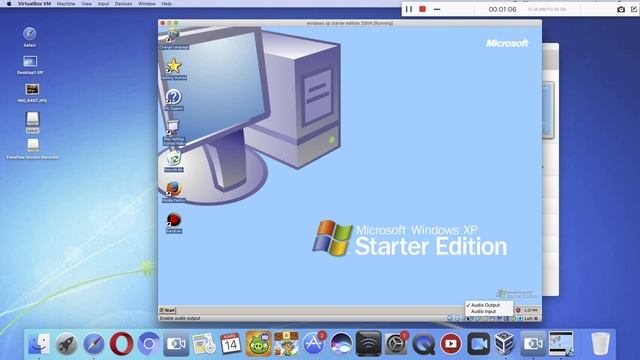The image size is (640, 360).
Task: Open the View menu
Action: coord(87,4)
